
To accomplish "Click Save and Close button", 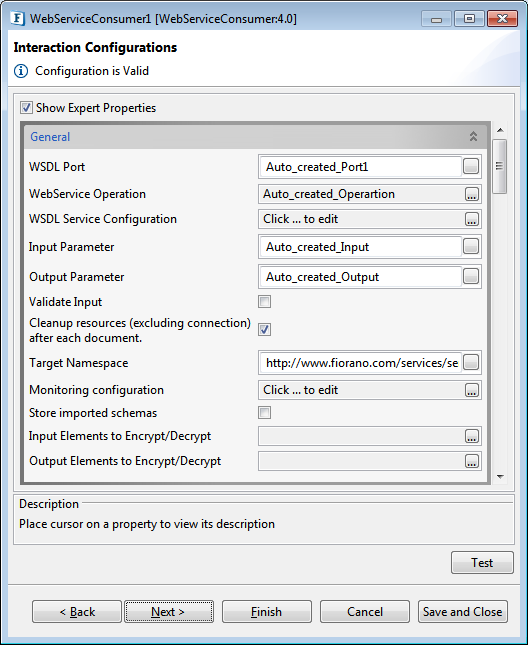I will 463,612.
